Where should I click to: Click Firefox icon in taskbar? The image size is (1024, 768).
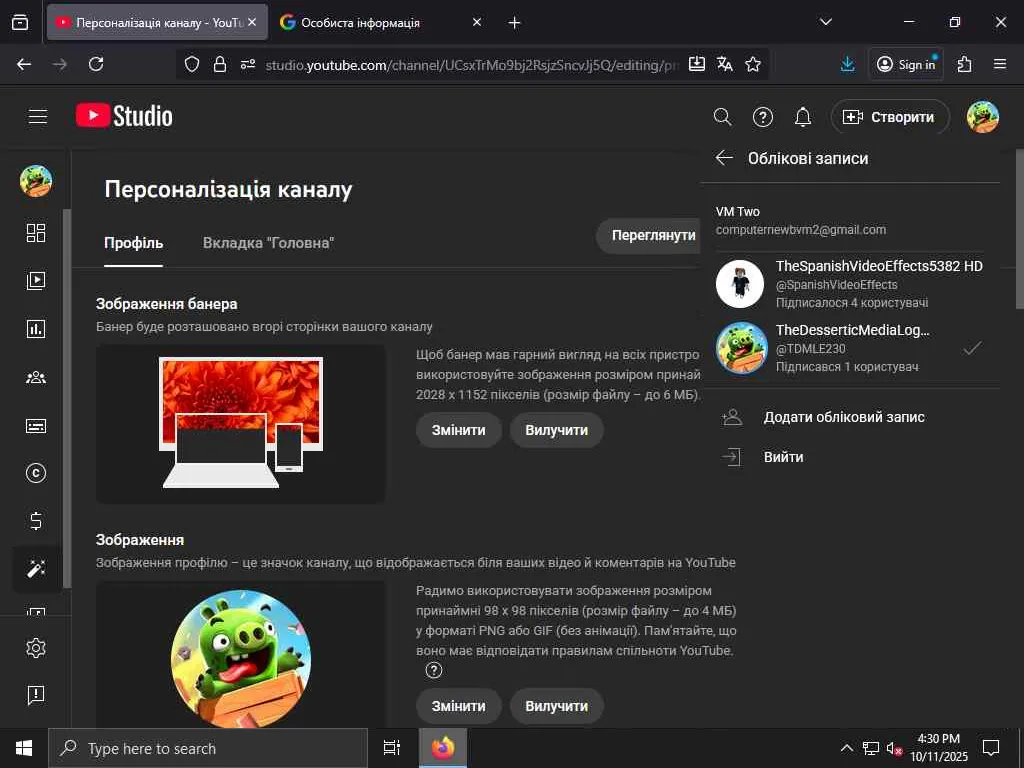pos(443,748)
